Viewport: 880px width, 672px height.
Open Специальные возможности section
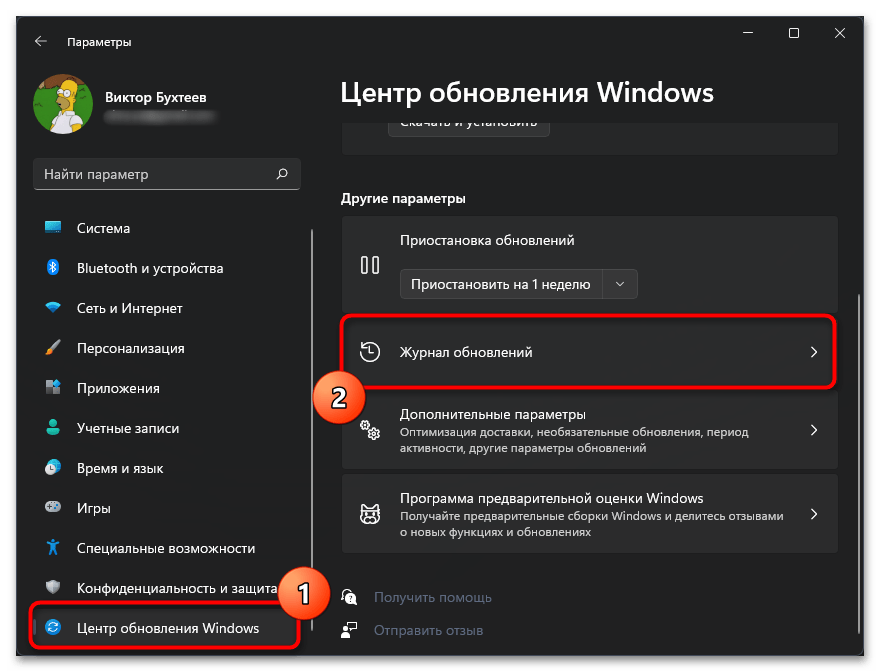(x=165, y=548)
